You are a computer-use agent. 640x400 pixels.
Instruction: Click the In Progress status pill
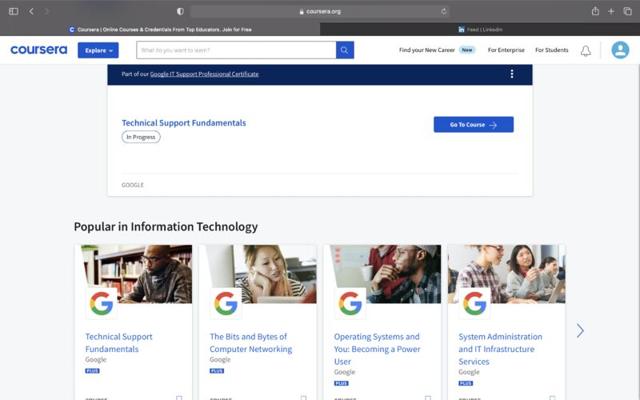pyautogui.click(x=141, y=137)
